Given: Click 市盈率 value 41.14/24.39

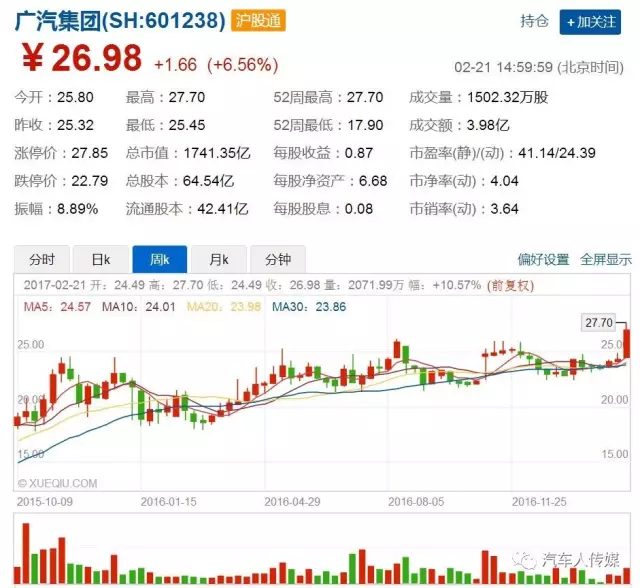Looking at the screenshot, I should 557,153.
